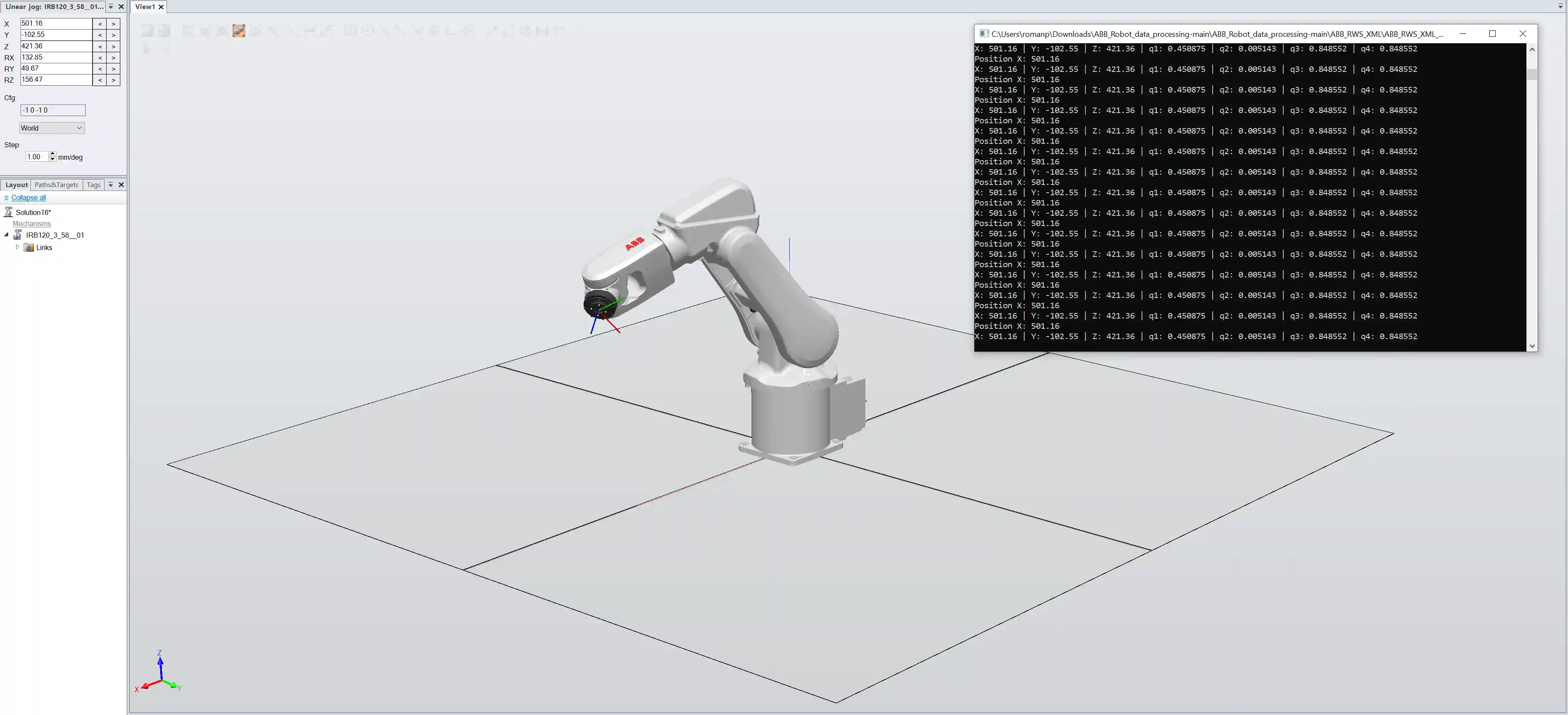This screenshot has height=715, width=1568.
Task: Click the console window title bar icon
Action: click(984, 33)
